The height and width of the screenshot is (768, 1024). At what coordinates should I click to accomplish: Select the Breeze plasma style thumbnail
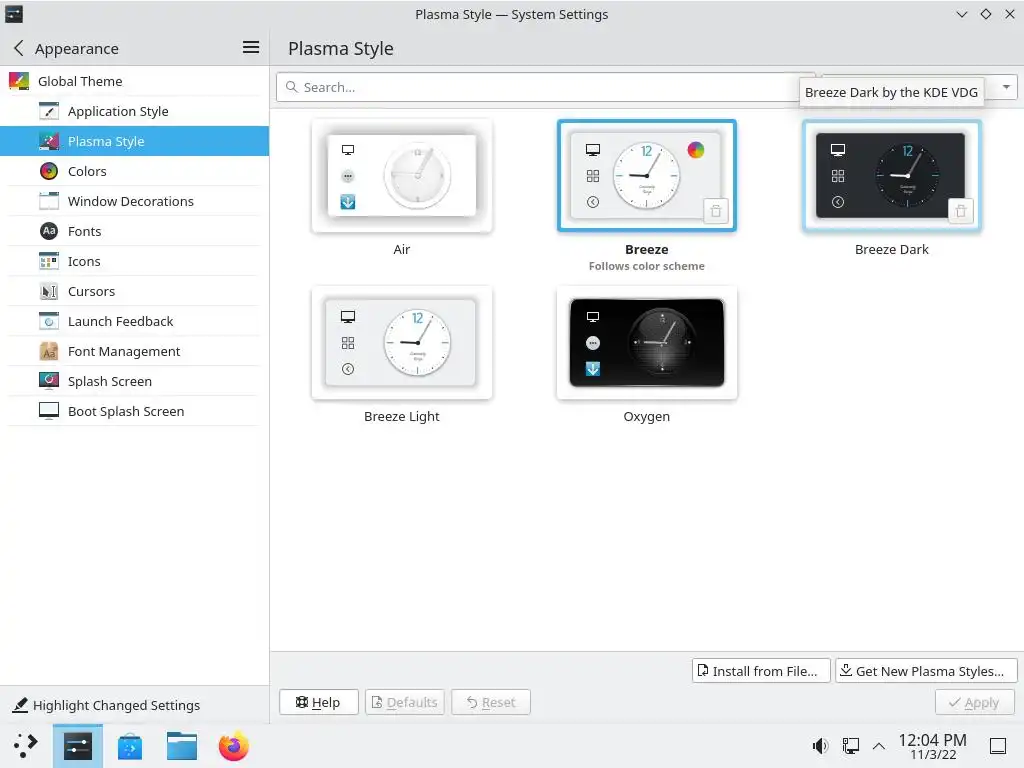(x=647, y=176)
